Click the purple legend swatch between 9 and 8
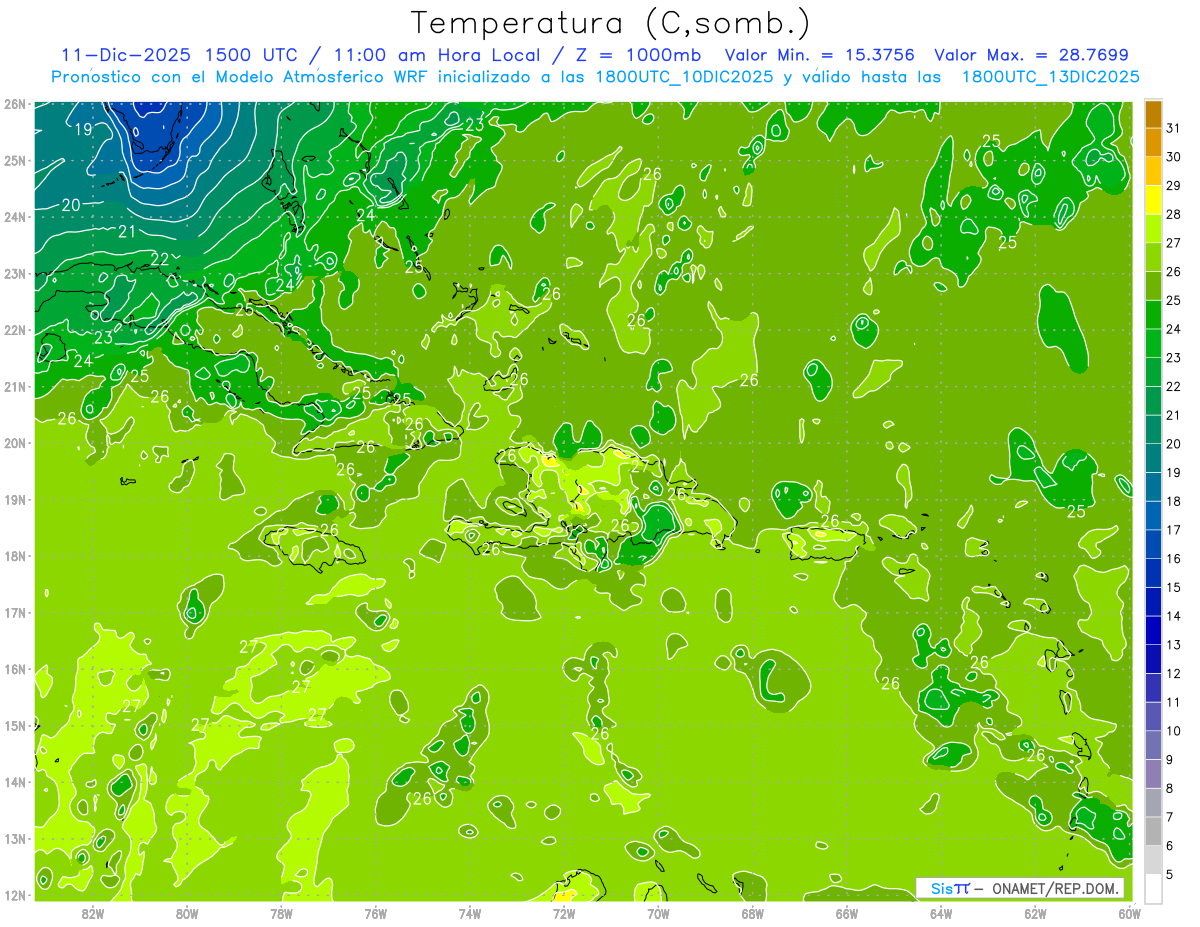 point(1153,774)
